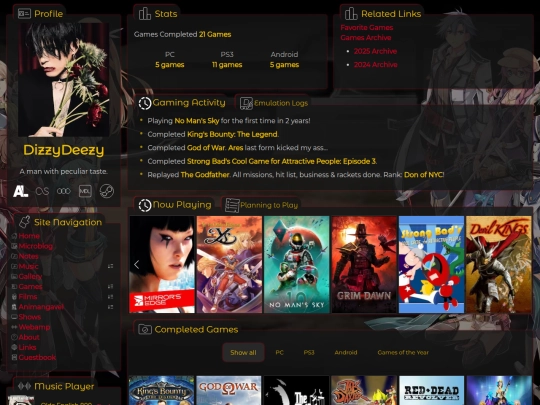540x405 pixels.
Task: Open the Red Dead Revolver cover
Action: (432, 391)
